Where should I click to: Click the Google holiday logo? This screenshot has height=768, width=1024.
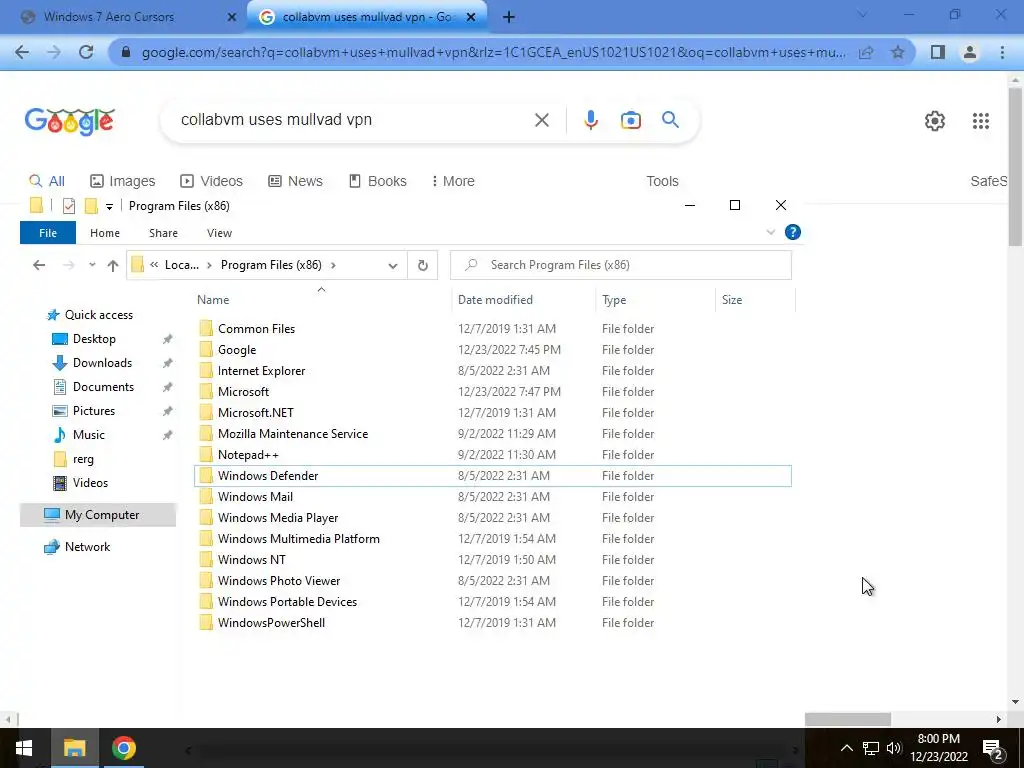click(x=70, y=121)
